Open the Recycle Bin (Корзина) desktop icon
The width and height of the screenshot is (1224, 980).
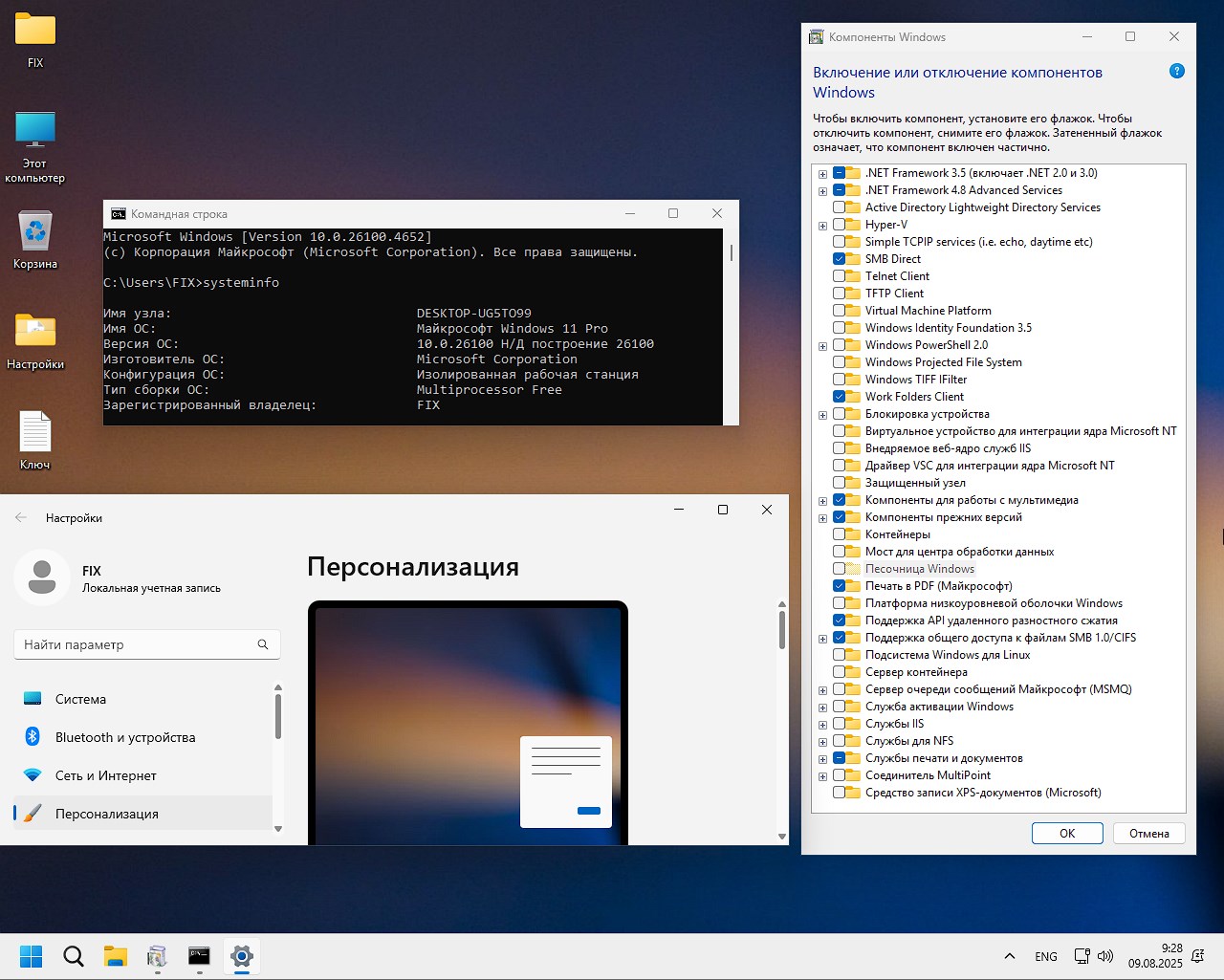[x=35, y=232]
